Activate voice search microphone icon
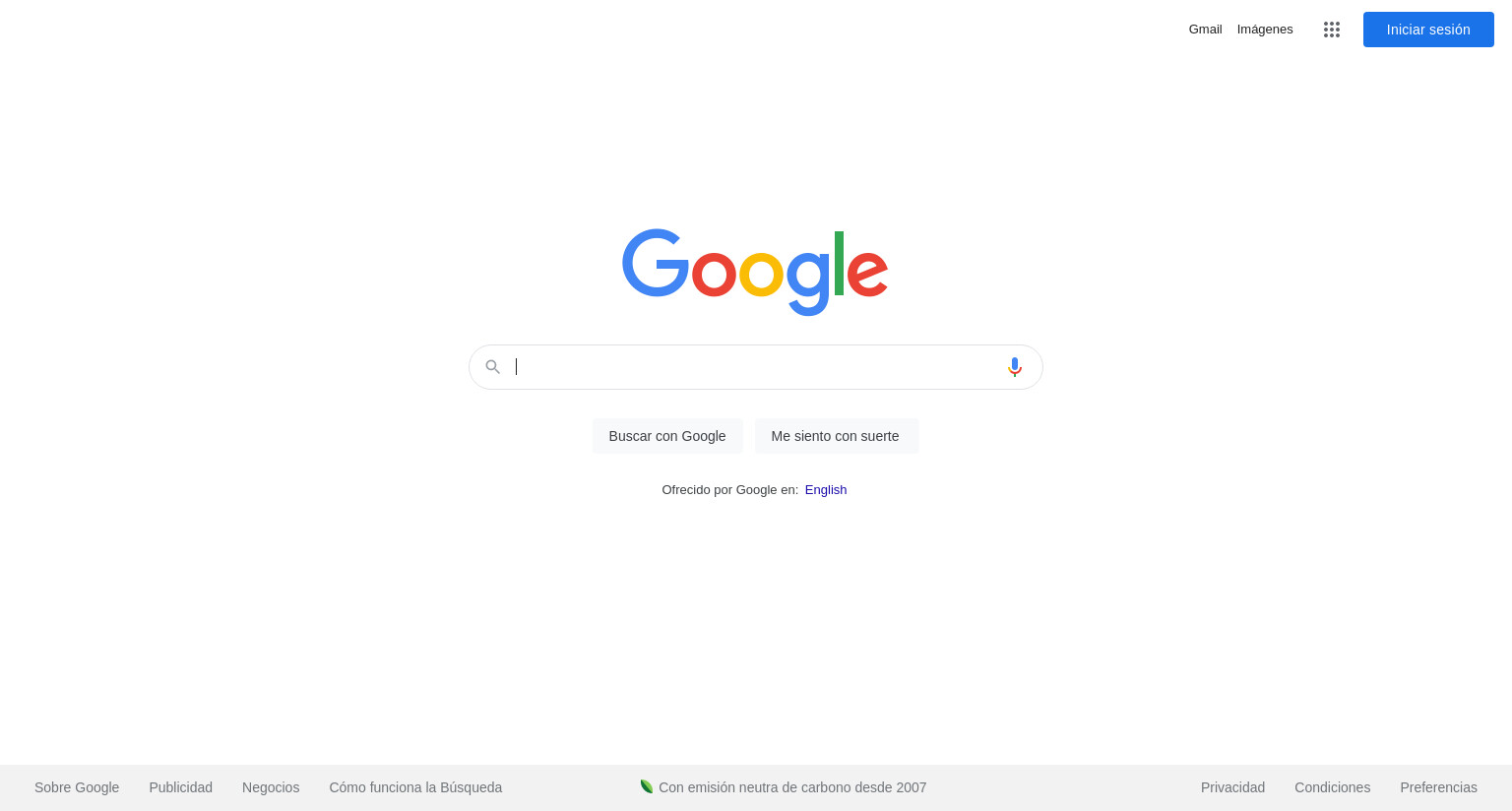This screenshot has height=811, width=1512. pyautogui.click(x=1015, y=367)
